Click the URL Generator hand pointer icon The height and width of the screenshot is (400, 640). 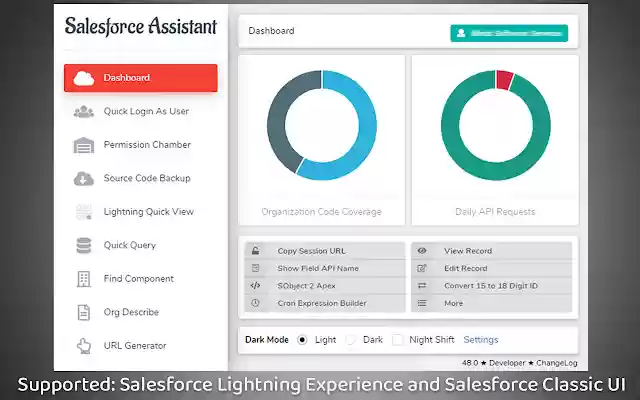click(84, 346)
